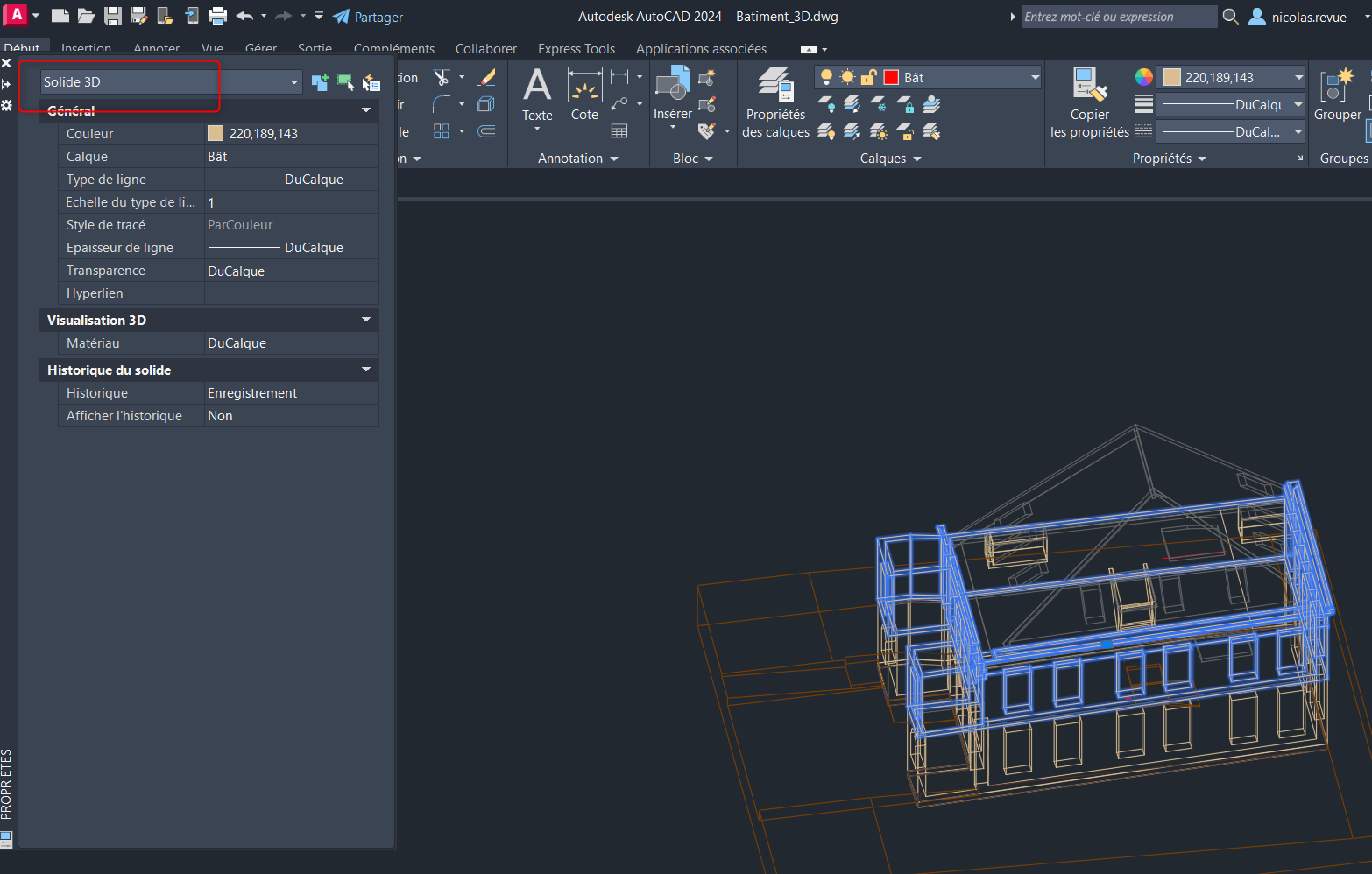This screenshot has height=874, width=1372.
Task: Click the quick select icon in Properties palette
Action: pos(371,82)
